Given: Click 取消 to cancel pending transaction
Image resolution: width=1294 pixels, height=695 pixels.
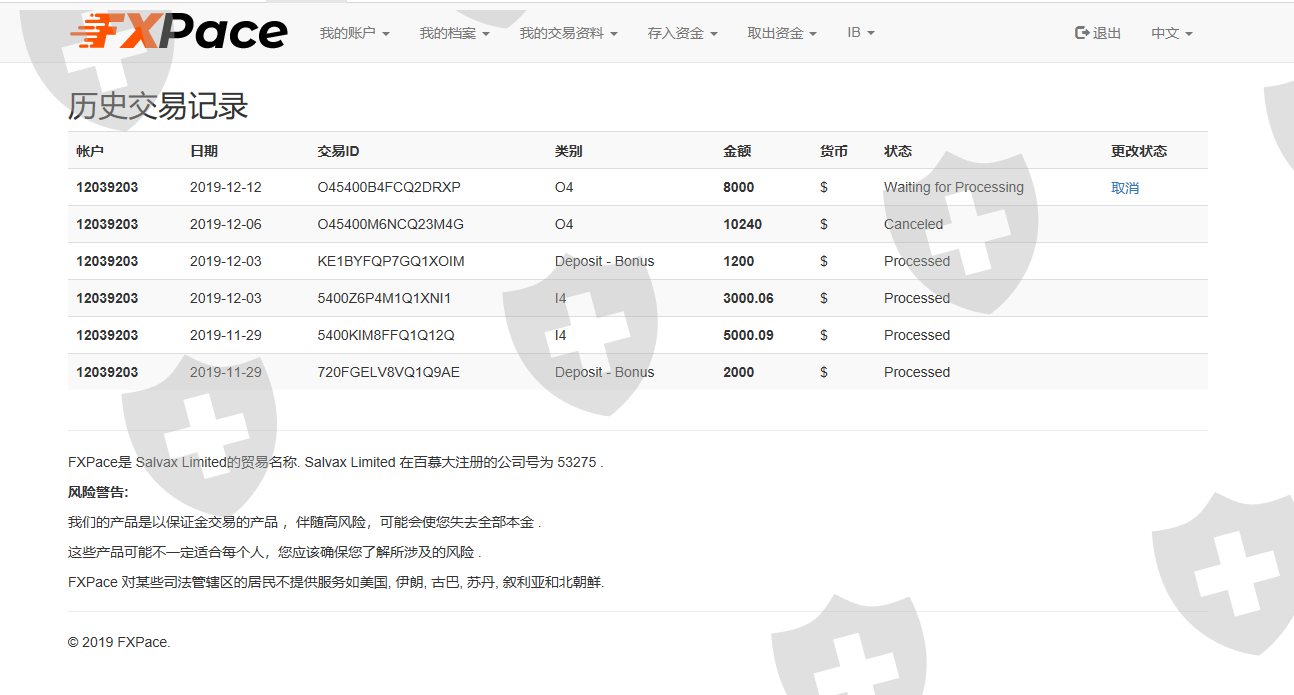Looking at the screenshot, I should pyautogui.click(x=1125, y=188).
